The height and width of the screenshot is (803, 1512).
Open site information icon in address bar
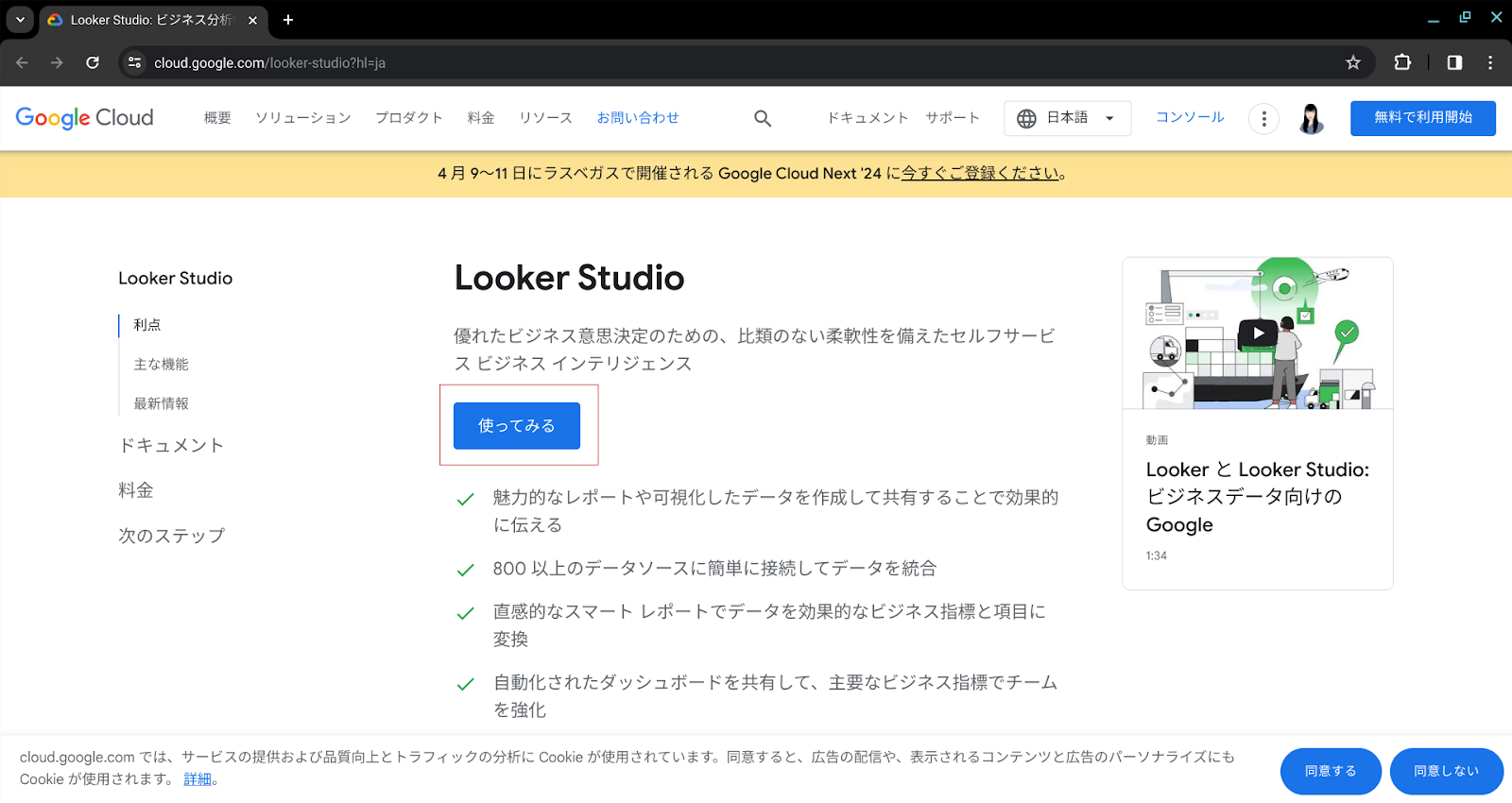pos(135,62)
